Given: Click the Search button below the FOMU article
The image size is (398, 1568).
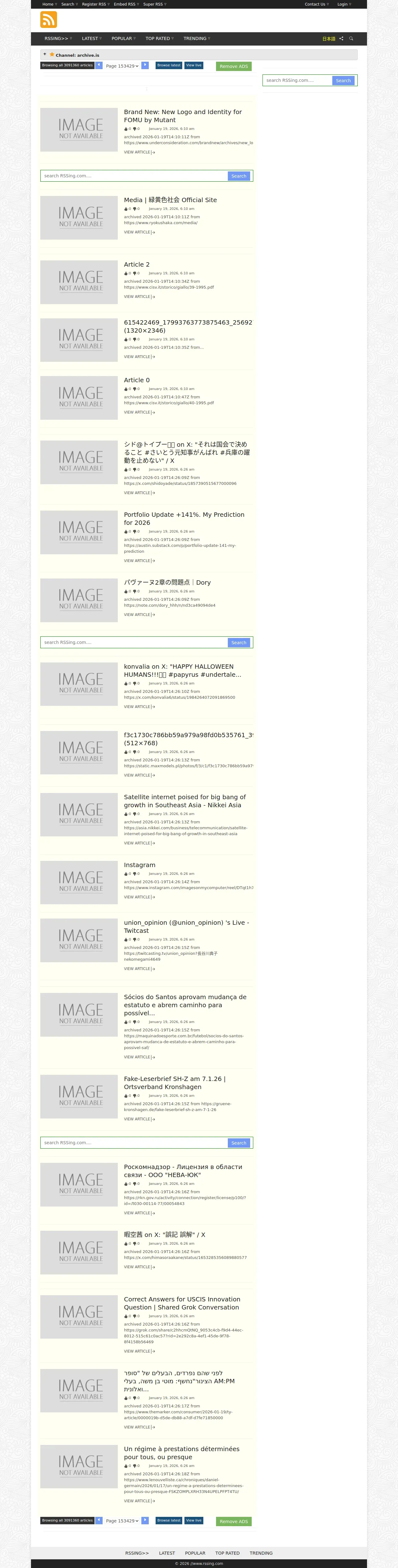Looking at the screenshot, I should click(x=239, y=176).
